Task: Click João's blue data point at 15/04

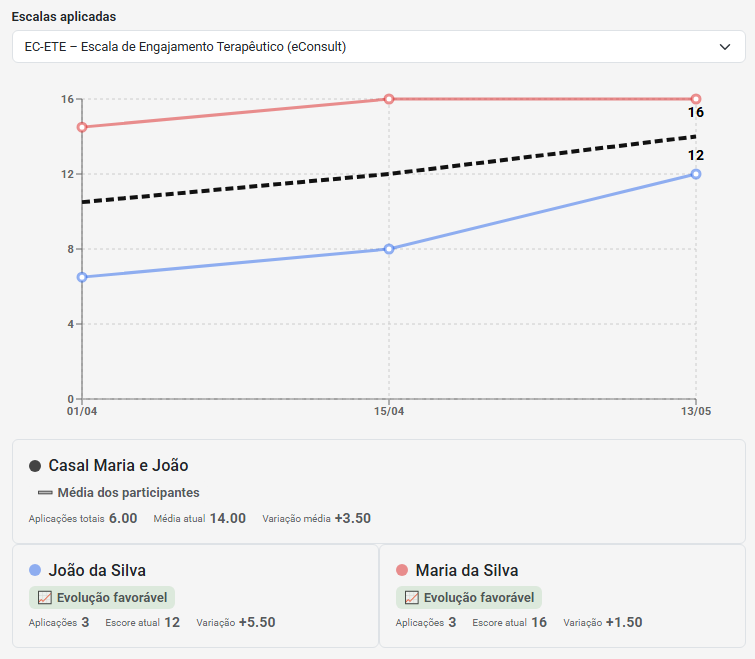Action: click(x=389, y=249)
